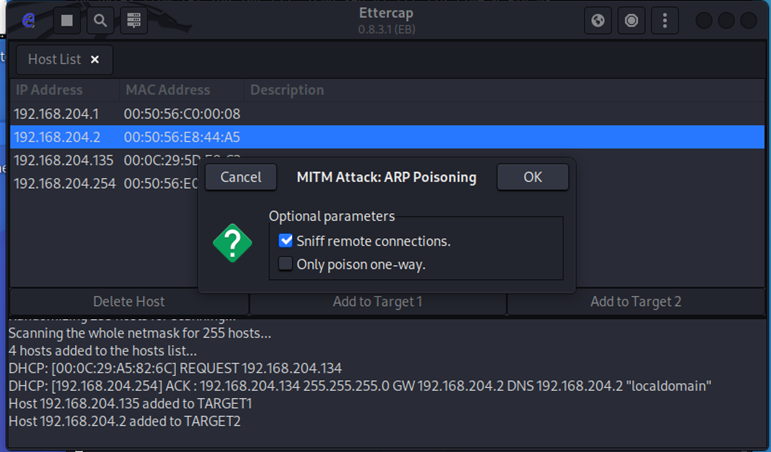Enable Only poison one-way checkbox

pyautogui.click(x=286, y=264)
